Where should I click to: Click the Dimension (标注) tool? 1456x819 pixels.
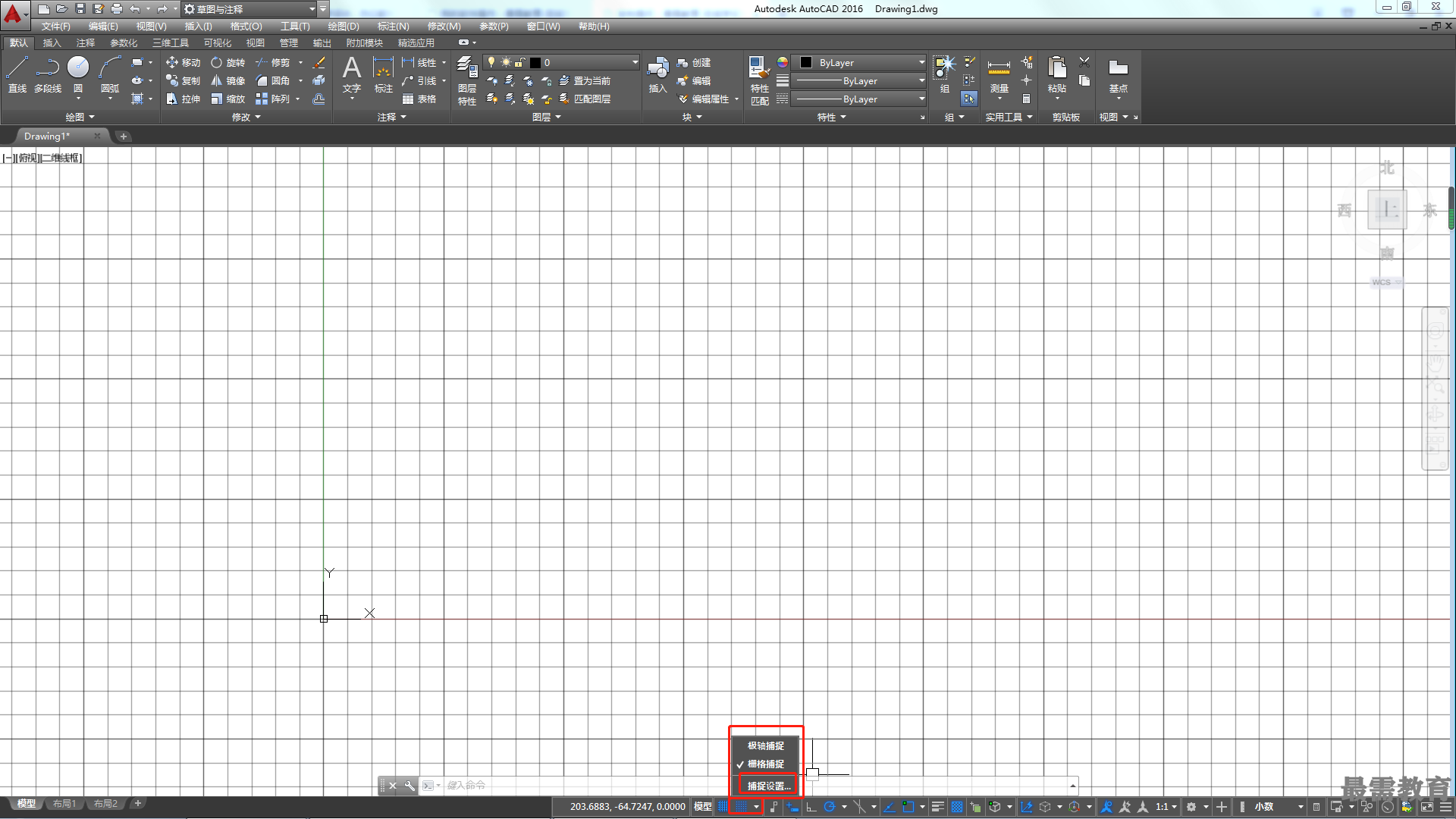click(384, 74)
